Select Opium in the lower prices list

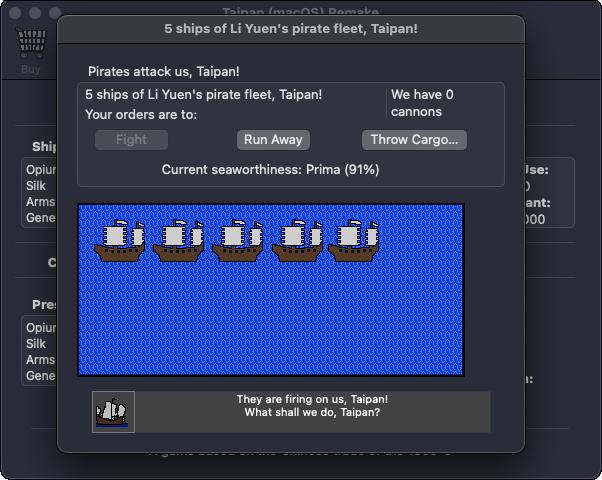41,328
